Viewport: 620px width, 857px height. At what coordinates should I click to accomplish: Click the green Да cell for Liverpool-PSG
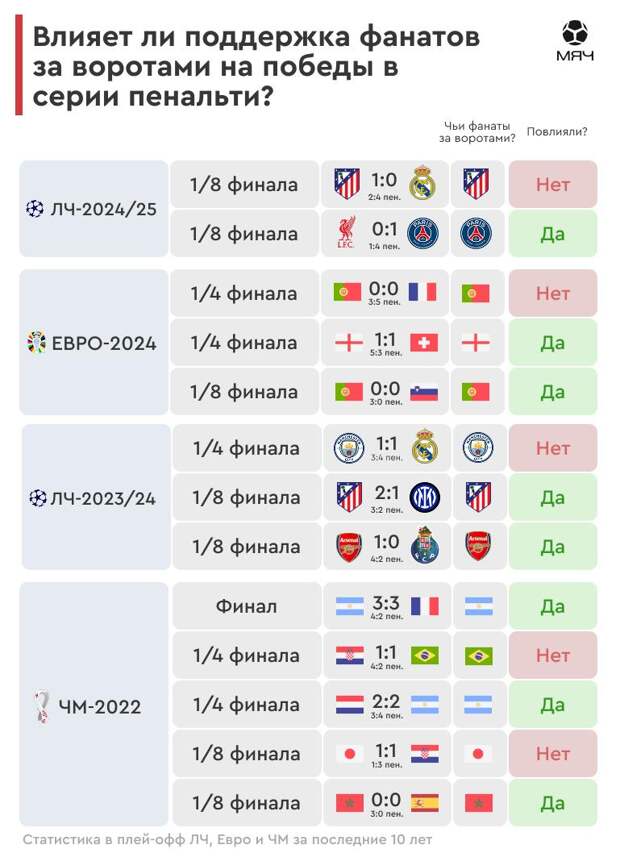[x=553, y=234]
